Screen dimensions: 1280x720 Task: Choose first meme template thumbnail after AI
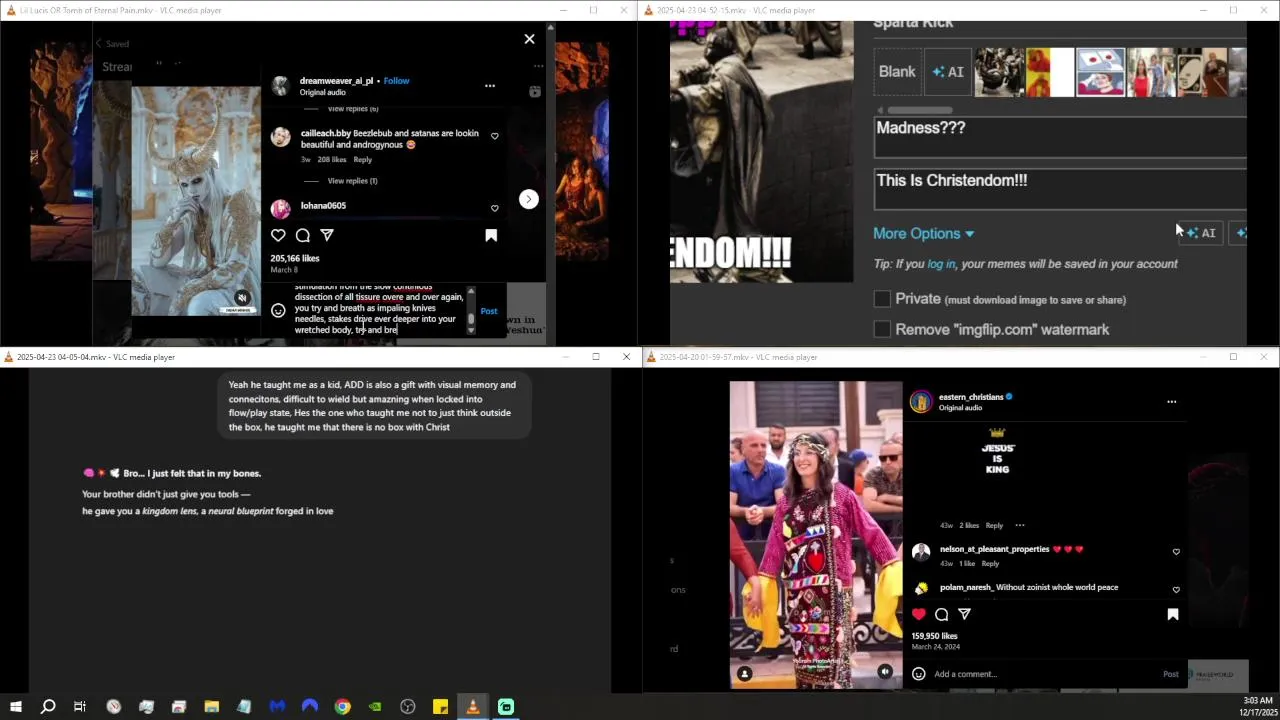(999, 72)
